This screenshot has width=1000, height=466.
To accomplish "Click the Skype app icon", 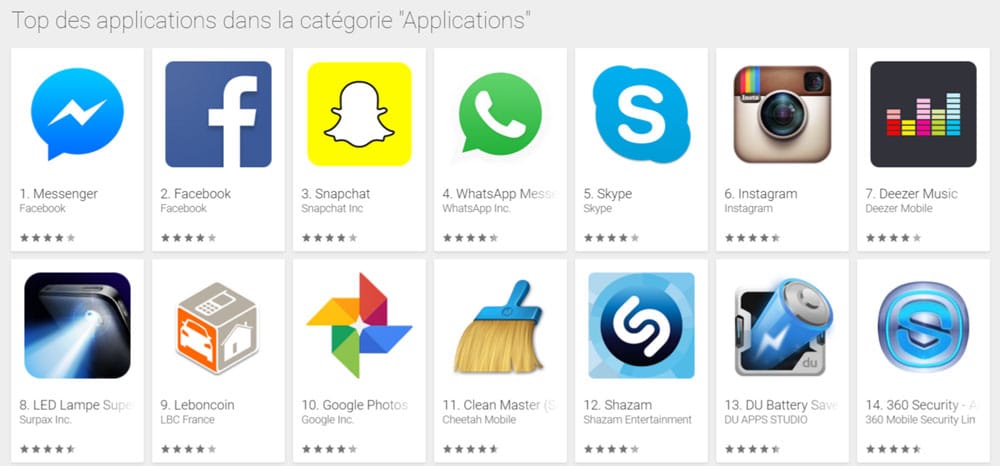I will click(641, 114).
